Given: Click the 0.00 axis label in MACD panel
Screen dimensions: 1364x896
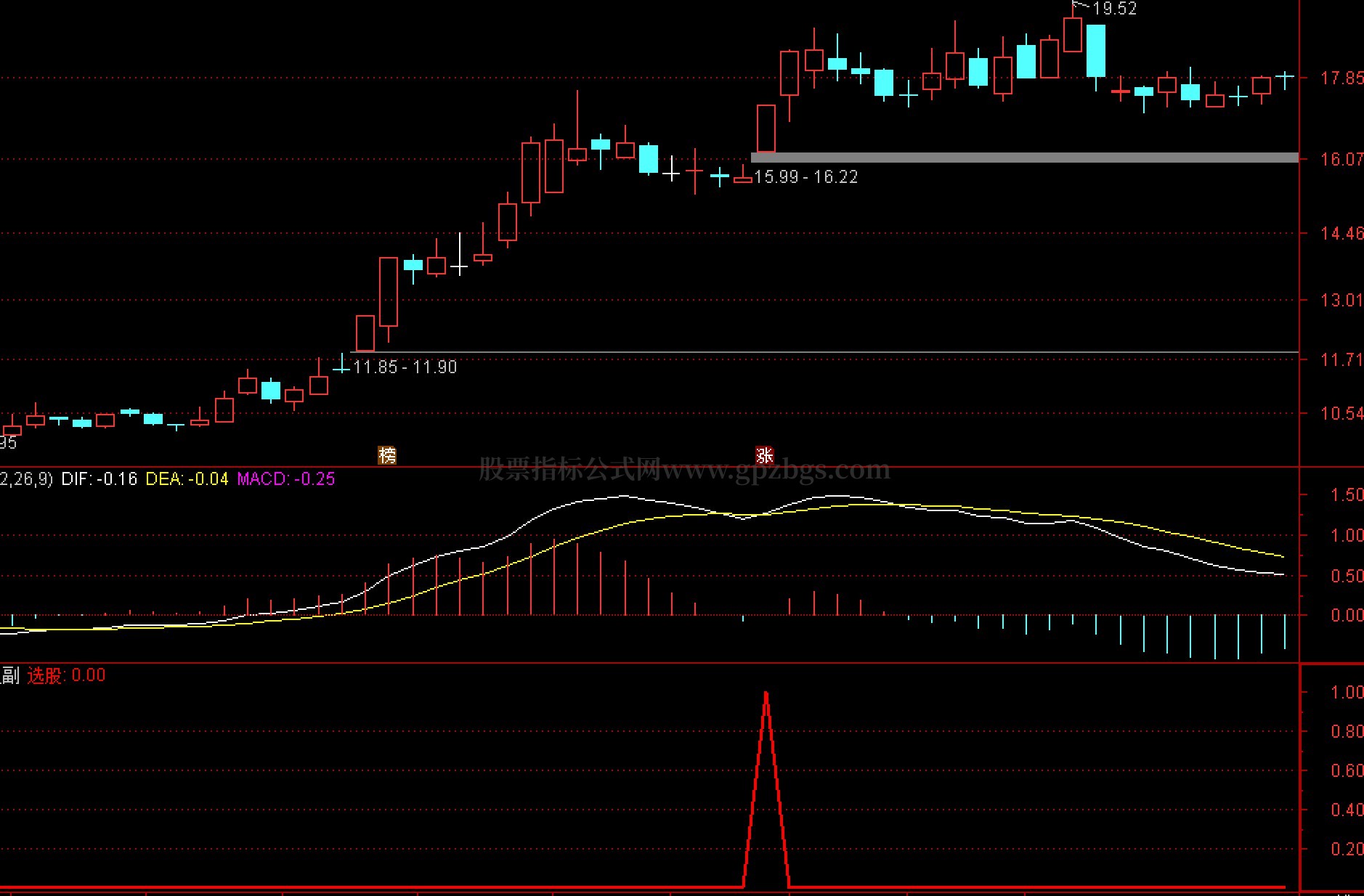Looking at the screenshot, I should [1346, 616].
